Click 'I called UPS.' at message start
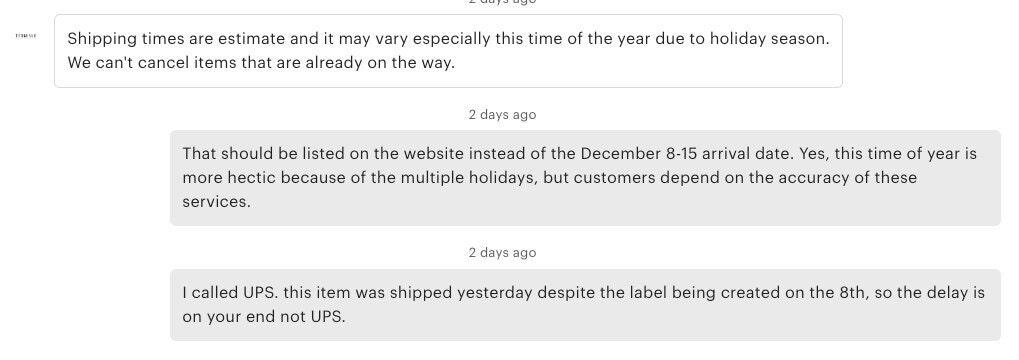The height and width of the screenshot is (360, 1019). (231, 292)
